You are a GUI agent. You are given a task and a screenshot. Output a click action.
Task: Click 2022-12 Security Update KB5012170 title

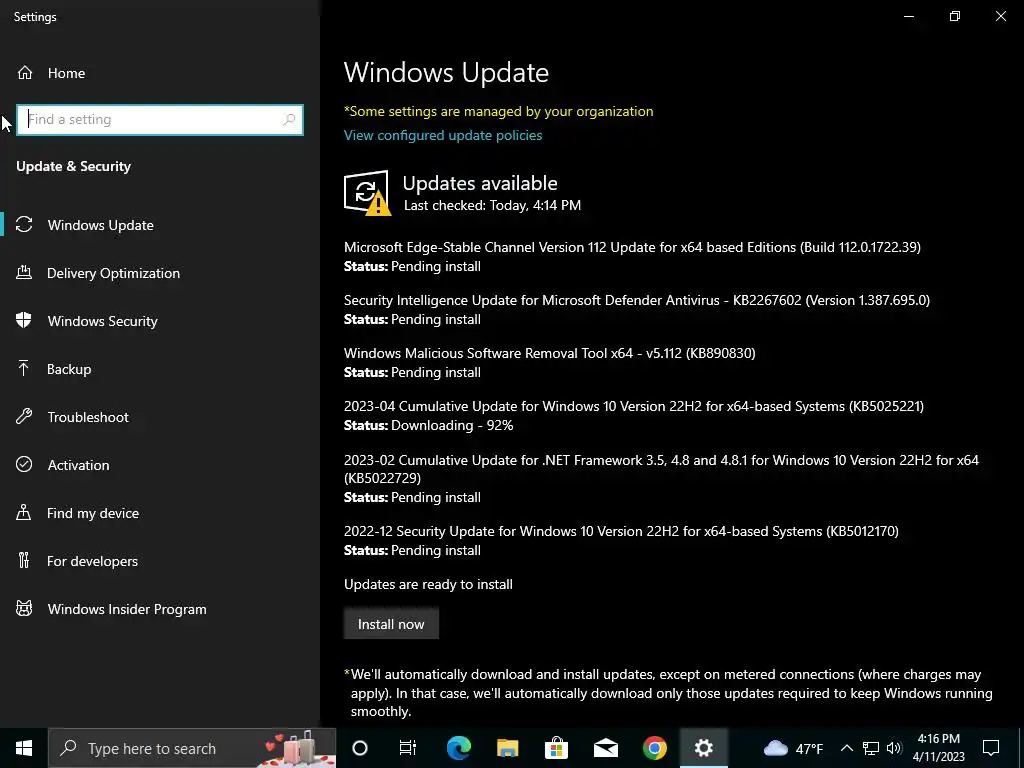pyautogui.click(x=621, y=531)
